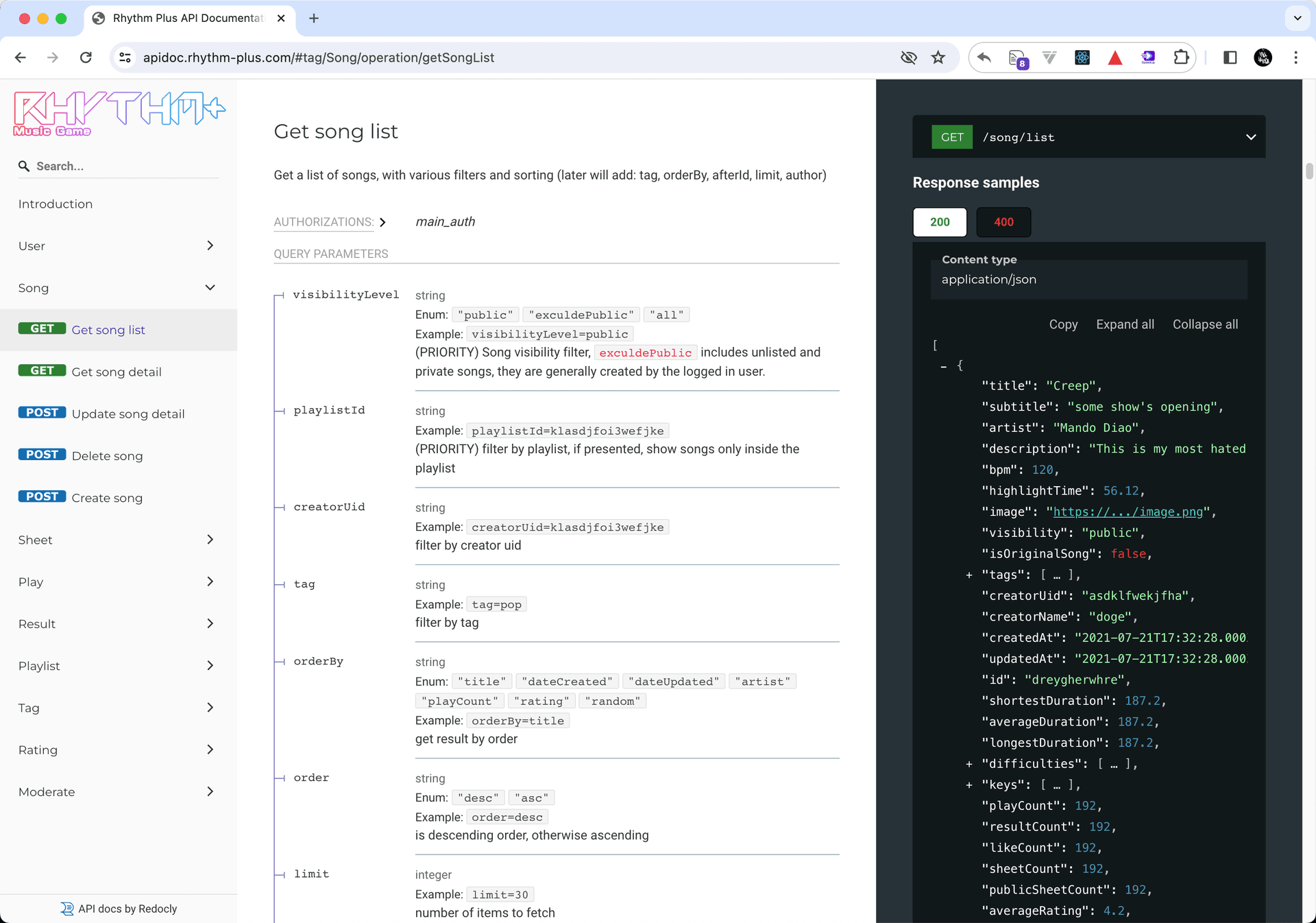Click the reply-arrow extension icon
The image size is (1316, 923).
tap(984, 58)
